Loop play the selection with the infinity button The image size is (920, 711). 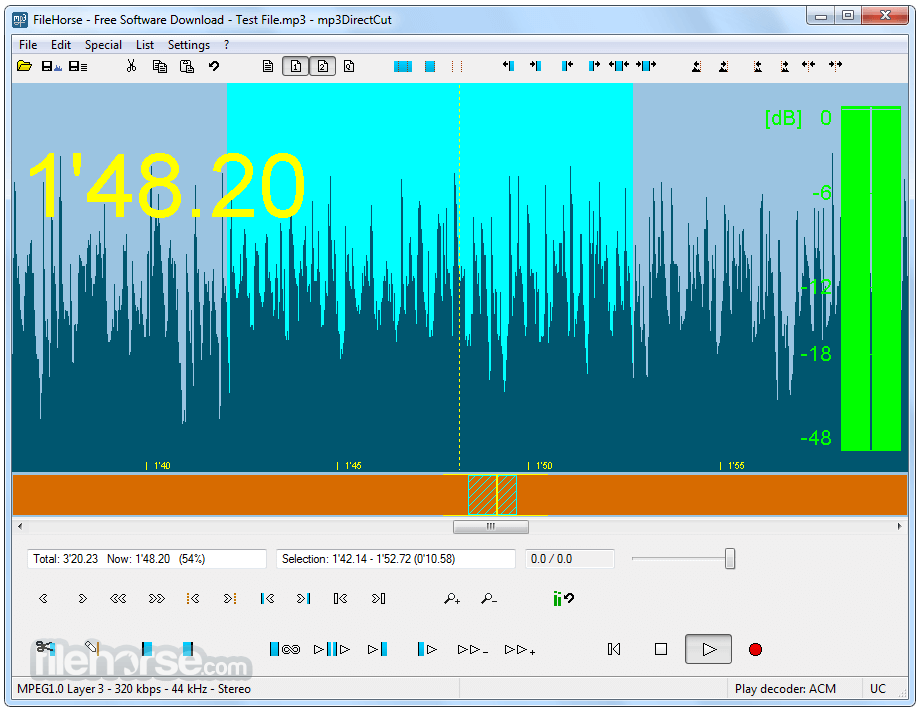pyautogui.click(x=285, y=649)
